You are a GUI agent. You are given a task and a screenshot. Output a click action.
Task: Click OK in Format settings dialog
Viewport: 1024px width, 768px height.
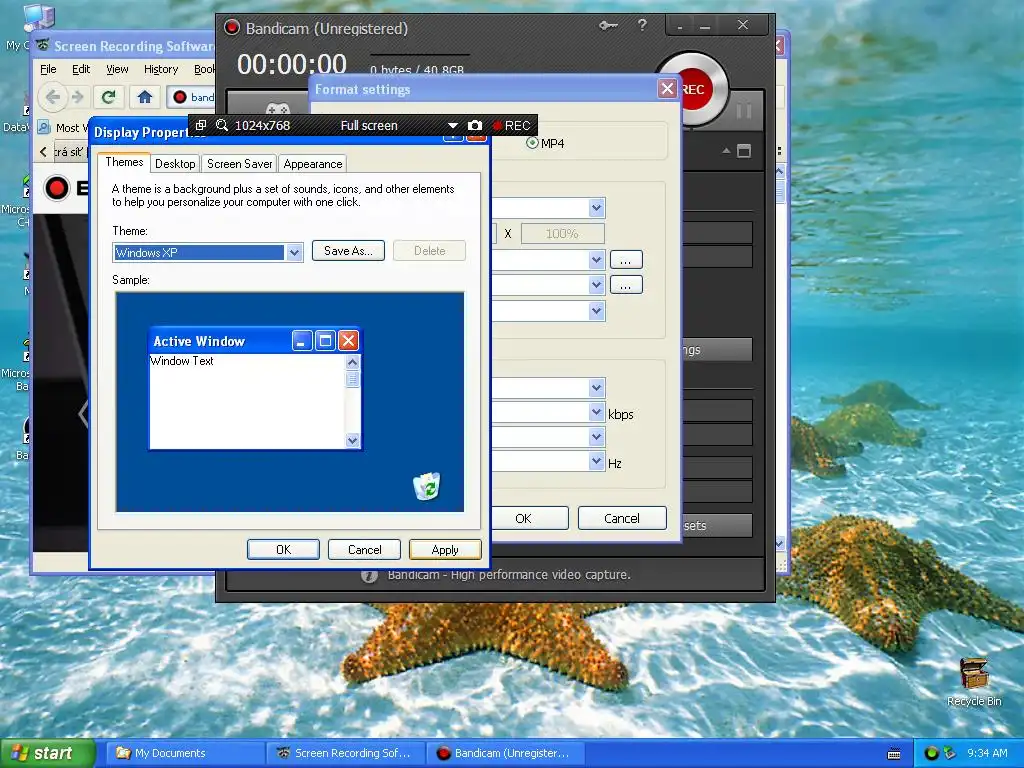(529, 519)
